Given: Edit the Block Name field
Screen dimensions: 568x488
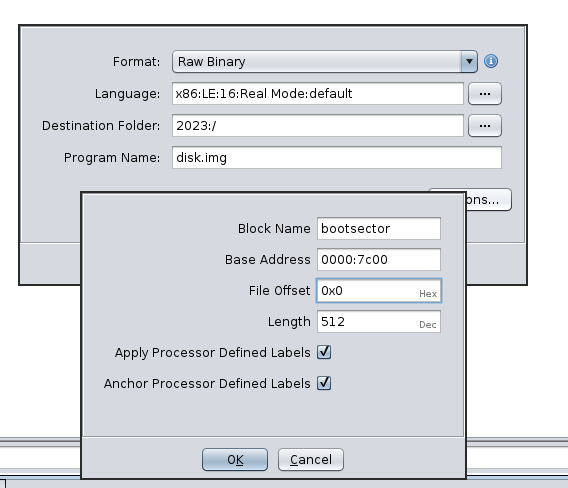Looking at the screenshot, I should tap(379, 228).
